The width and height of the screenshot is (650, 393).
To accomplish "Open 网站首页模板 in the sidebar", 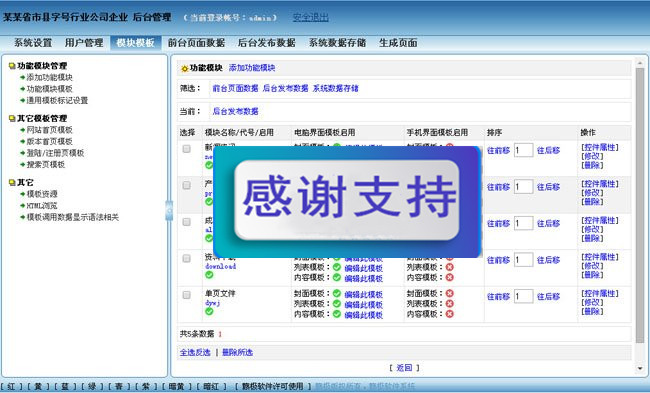I will [x=49, y=130].
